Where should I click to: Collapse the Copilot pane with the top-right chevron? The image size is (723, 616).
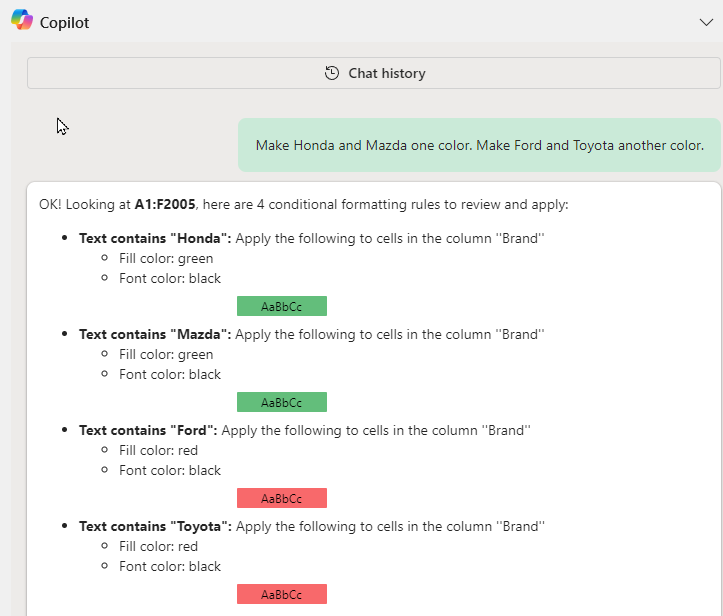[x=706, y=22]
